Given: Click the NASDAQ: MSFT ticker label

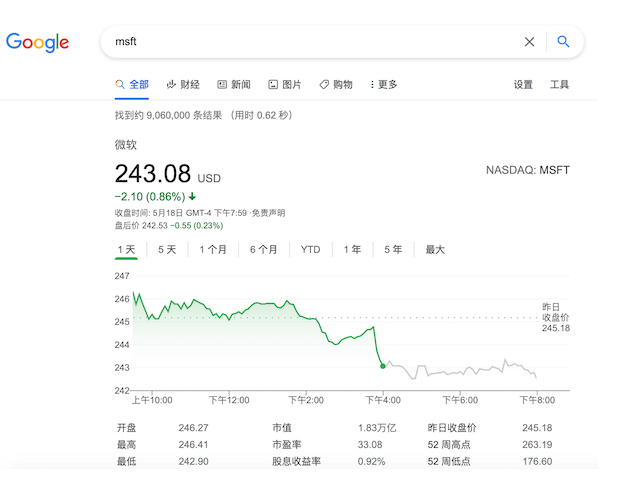Looking at the screenshot, I should click(528, 170).
